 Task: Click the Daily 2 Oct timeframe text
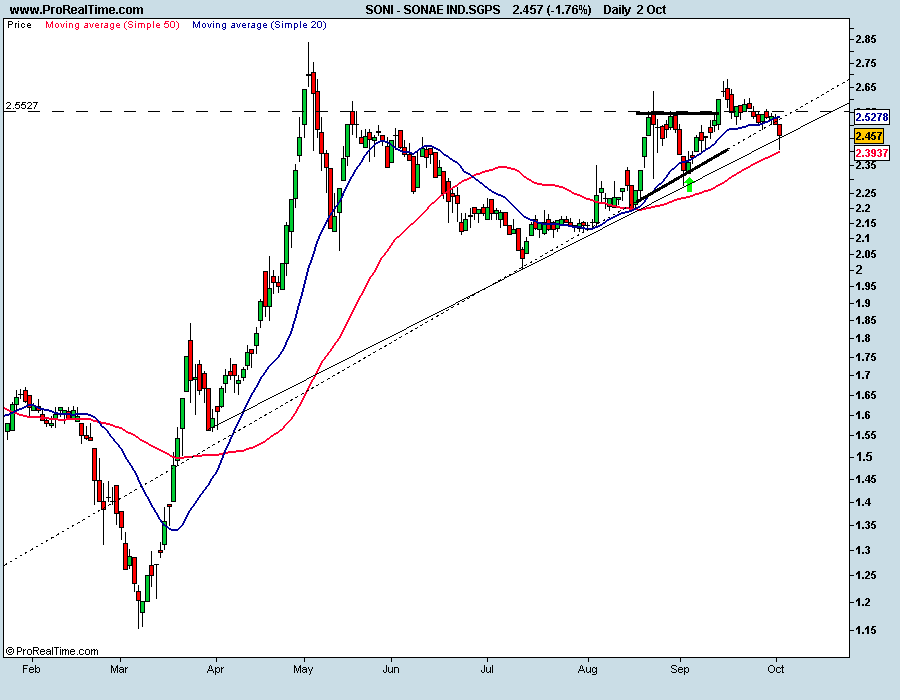pyautogui.click(x=635, y=10)
